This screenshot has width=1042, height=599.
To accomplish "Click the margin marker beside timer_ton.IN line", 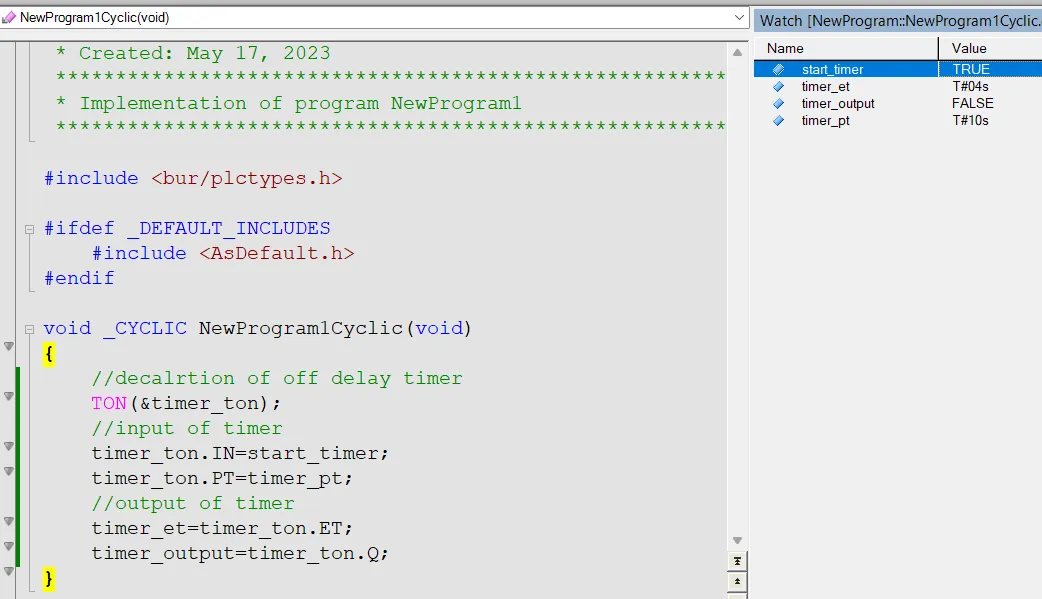I will 9,446.
